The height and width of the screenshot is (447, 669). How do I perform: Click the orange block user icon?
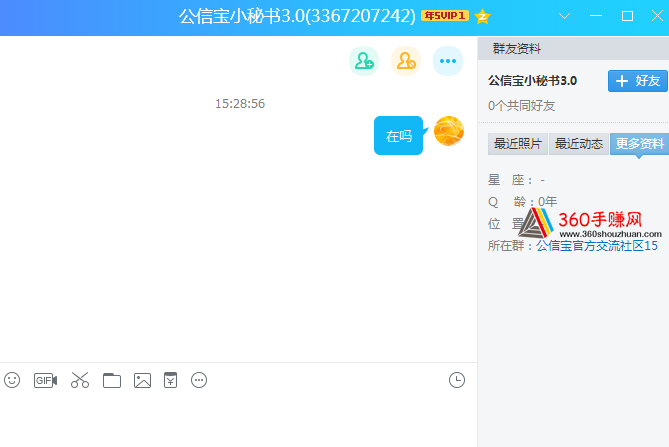406,61
